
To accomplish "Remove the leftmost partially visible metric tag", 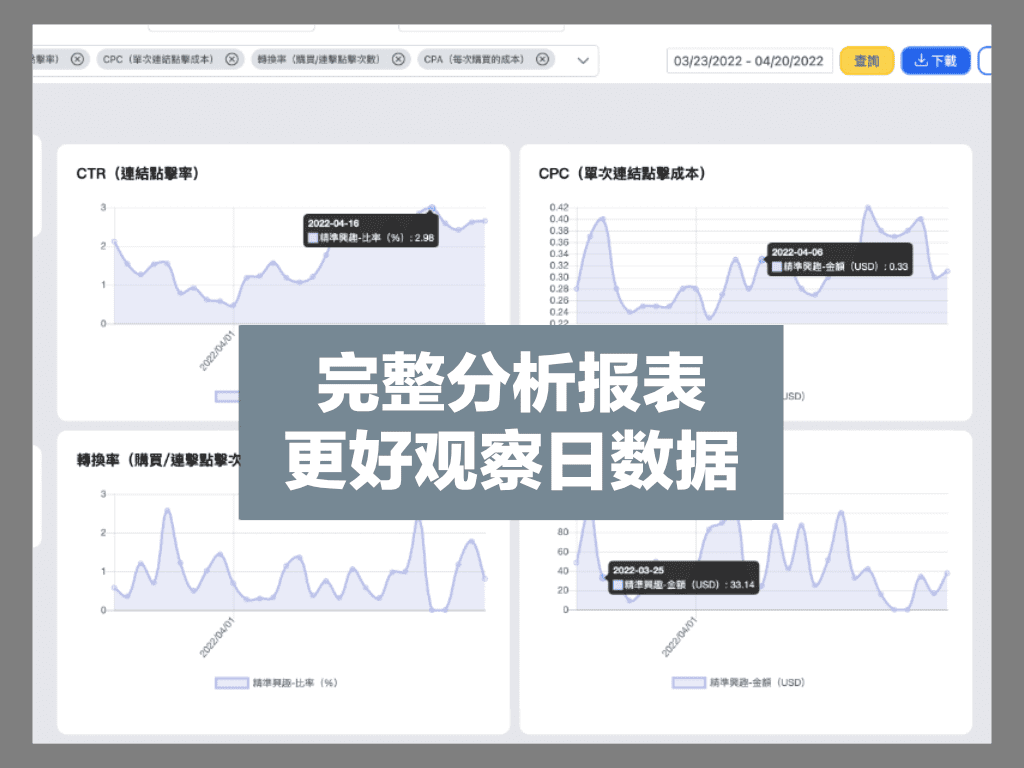I will (x=78, y=60).
